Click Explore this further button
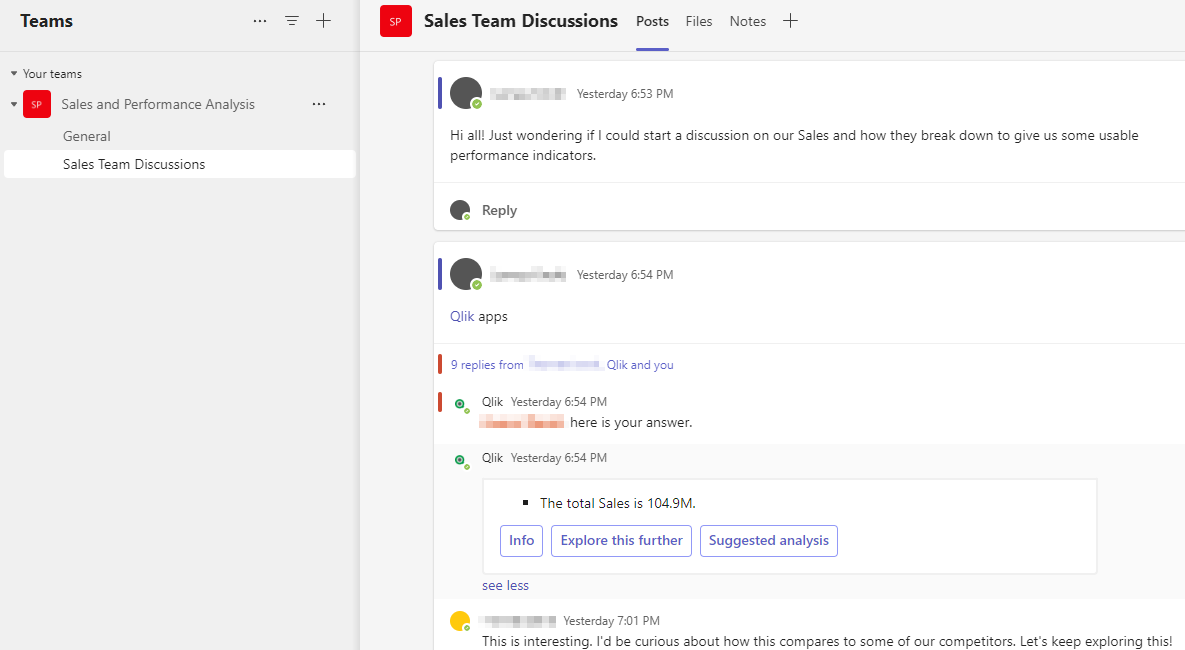The width and height of the screenshot is (1185, 650). [x=621, y=540]
